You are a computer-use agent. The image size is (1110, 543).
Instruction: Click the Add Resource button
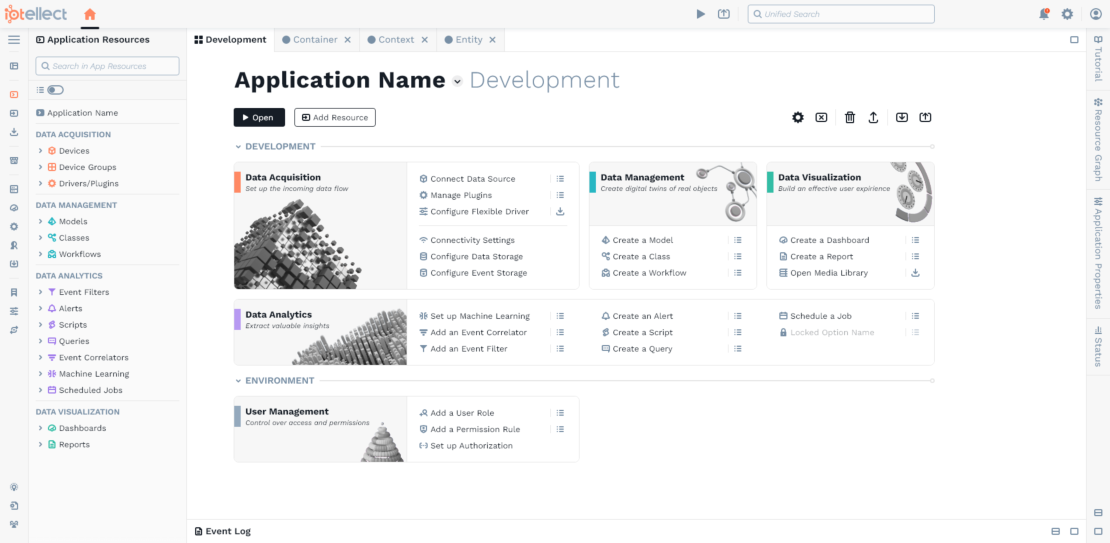click(335, 118)
